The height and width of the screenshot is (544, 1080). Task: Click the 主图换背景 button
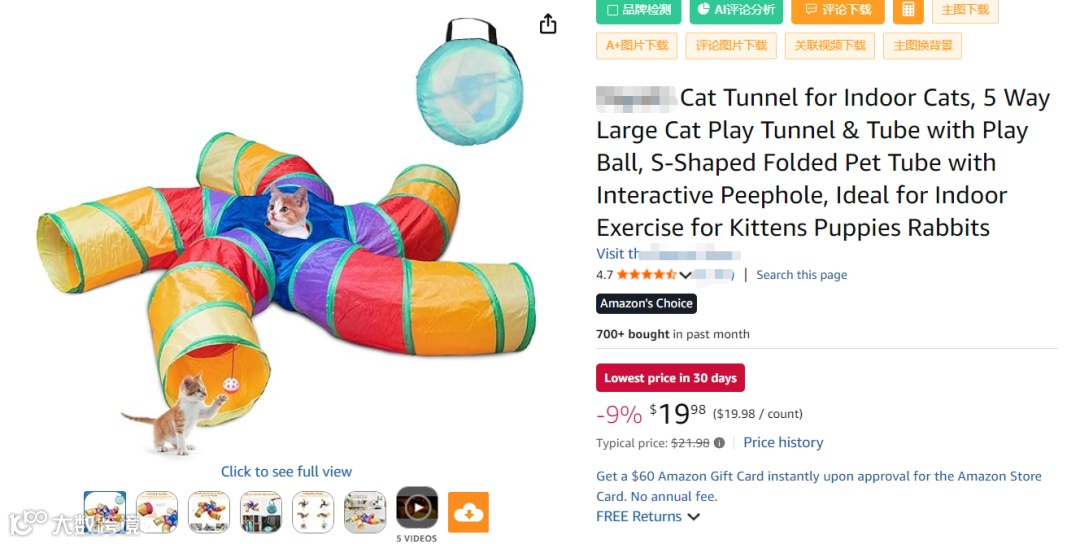click(922, 45)
